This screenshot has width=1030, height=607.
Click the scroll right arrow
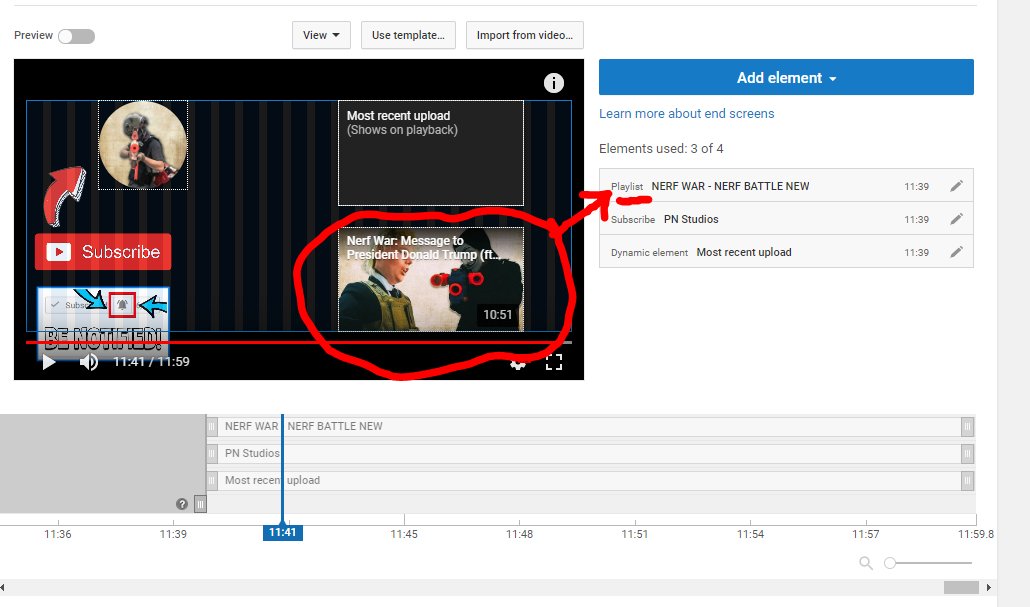[x=989, y=587]
